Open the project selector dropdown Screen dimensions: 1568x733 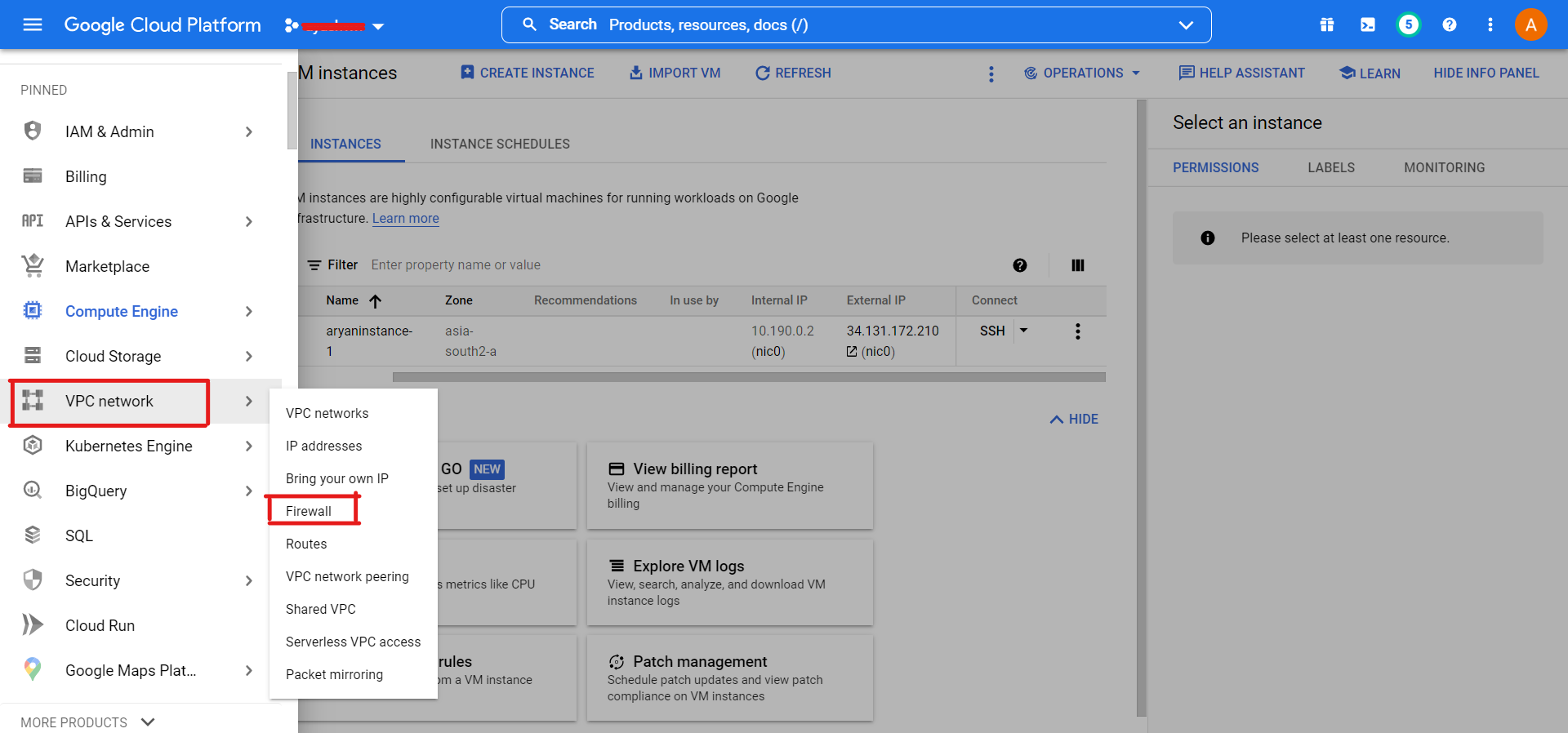click(x=334, y=25)
